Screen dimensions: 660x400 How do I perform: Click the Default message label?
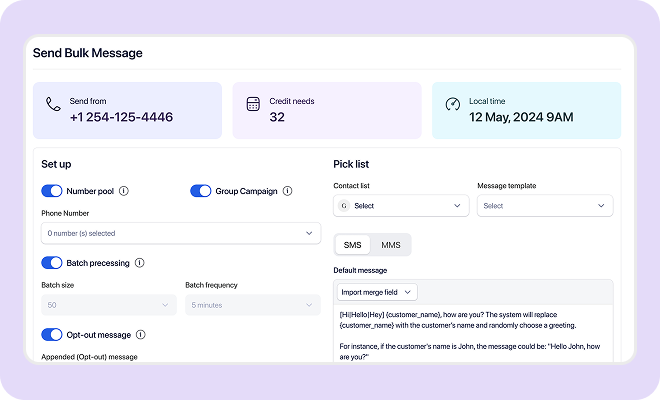coord(360,270)
